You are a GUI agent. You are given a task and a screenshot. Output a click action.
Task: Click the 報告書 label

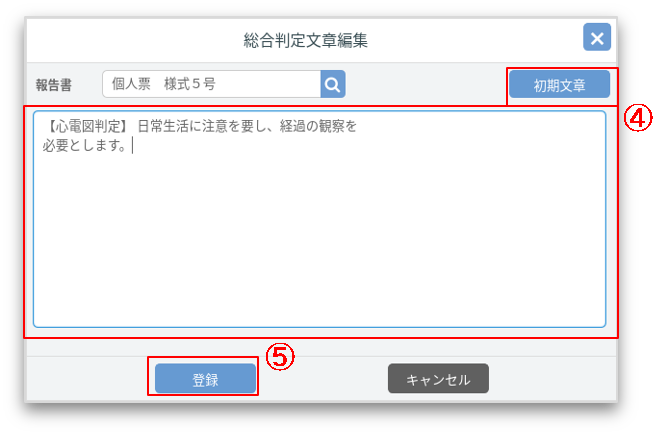[53, 85]
